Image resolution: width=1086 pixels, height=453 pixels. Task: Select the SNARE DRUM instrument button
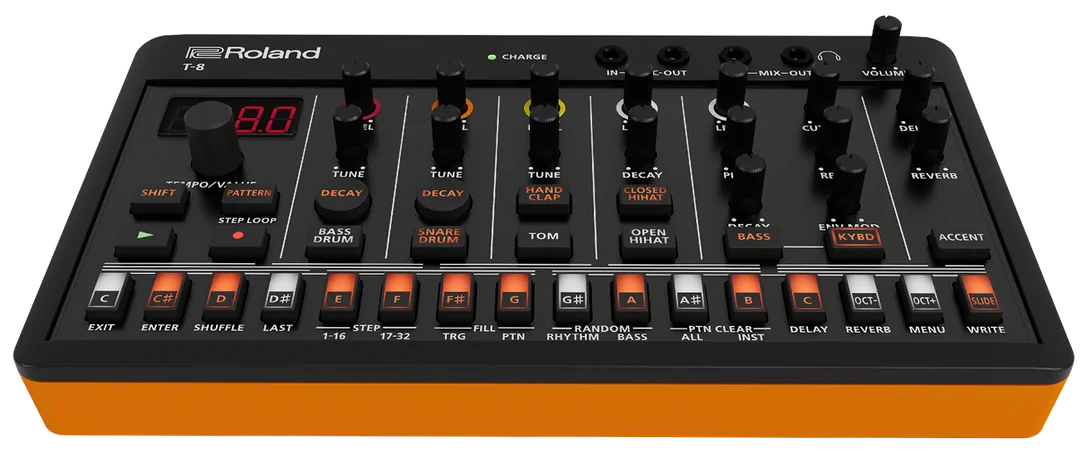[438, 242]
